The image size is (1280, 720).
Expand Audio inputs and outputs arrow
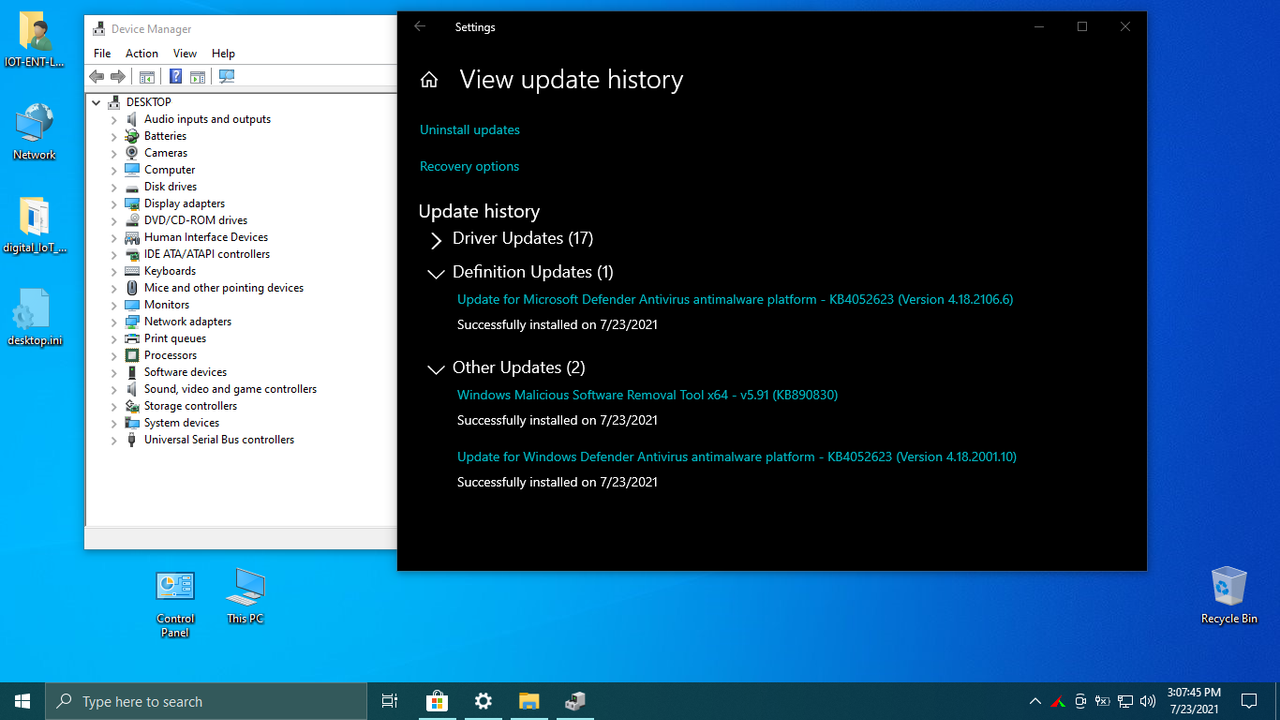114,119
